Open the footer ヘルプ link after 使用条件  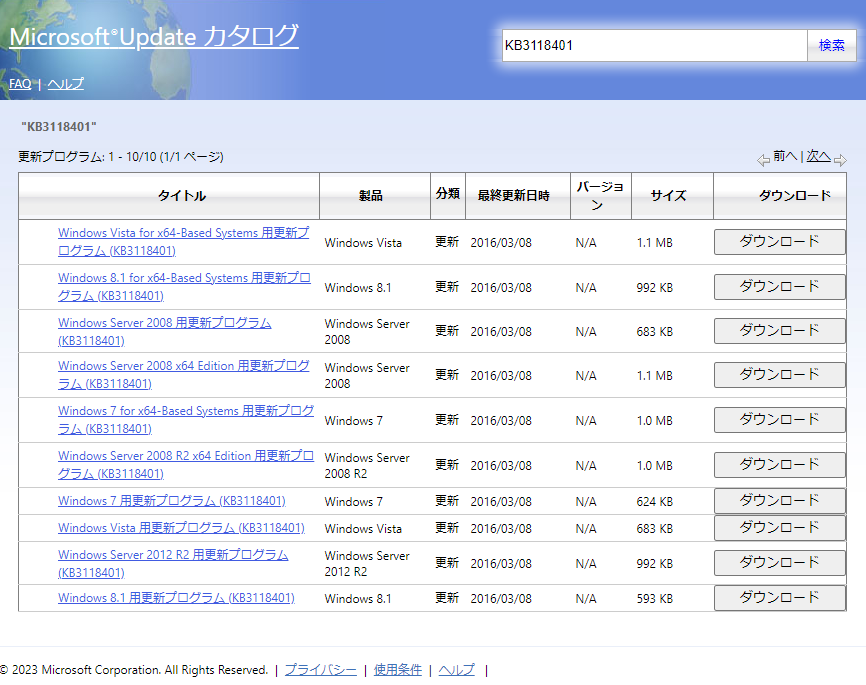click(457, 670)
